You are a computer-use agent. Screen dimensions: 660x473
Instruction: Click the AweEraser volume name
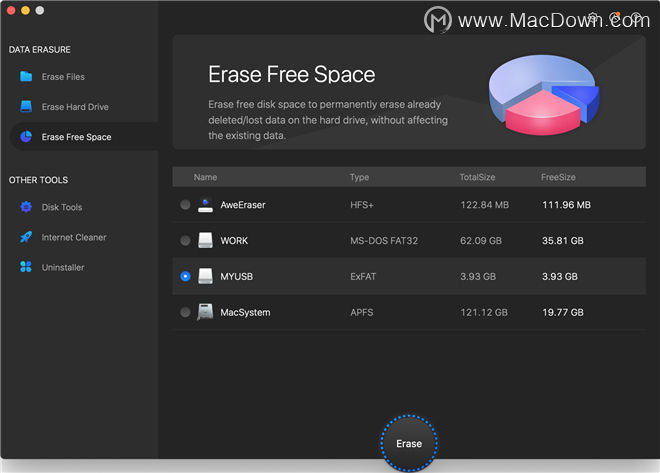click(243, 205)
